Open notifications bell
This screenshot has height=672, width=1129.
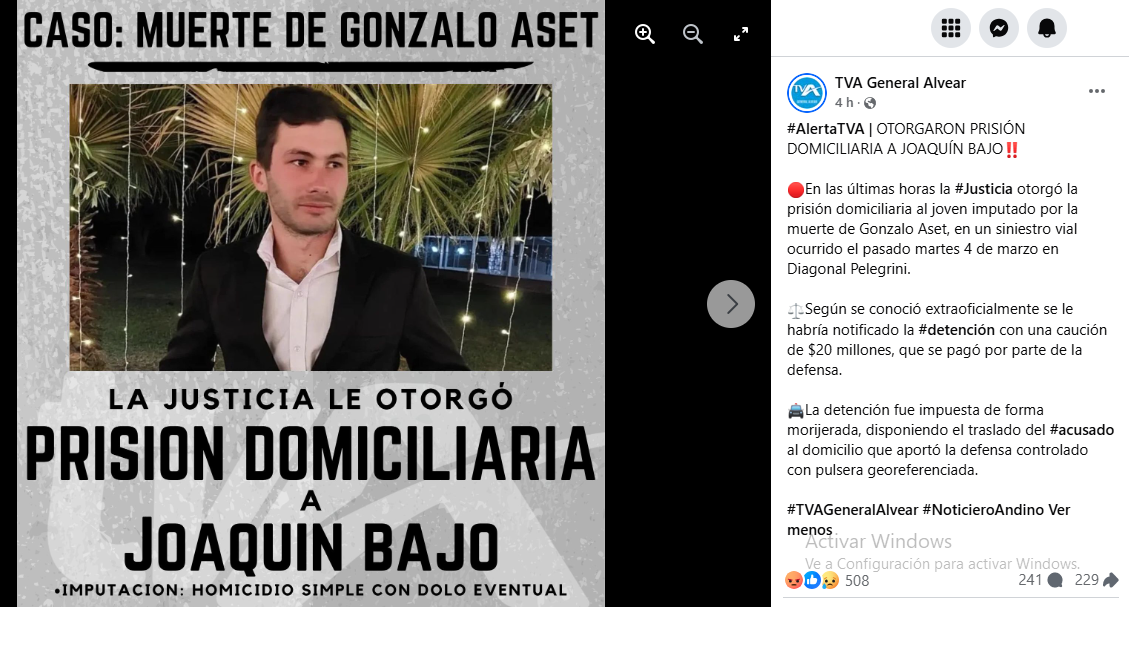pyautogui.click(x=1046, y=28)
